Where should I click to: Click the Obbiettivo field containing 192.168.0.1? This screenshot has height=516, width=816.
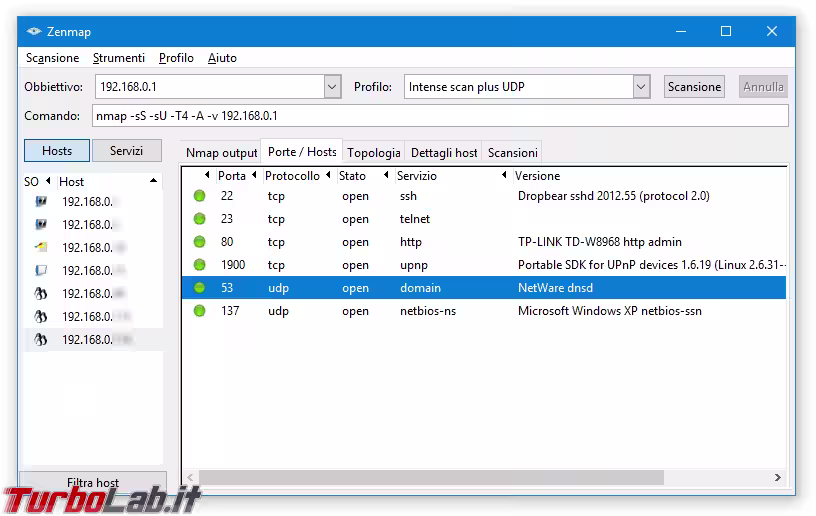click(210, 87)
